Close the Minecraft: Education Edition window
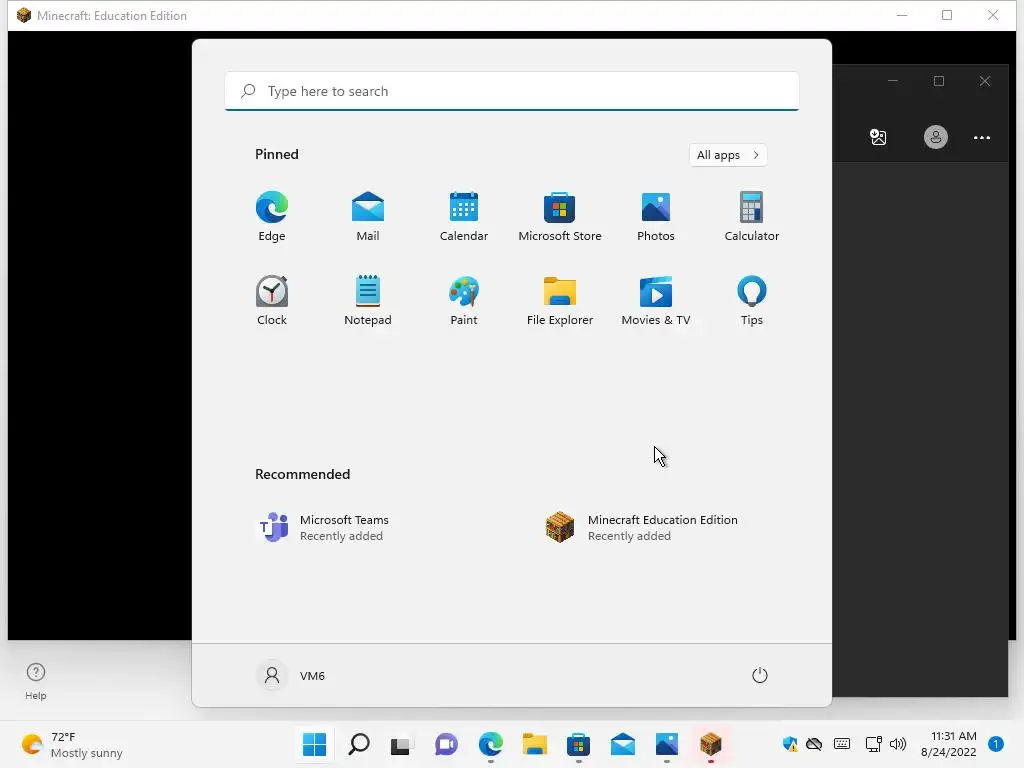The height and width of the screenshot is (768, 1024). click(x=993, y=15)
